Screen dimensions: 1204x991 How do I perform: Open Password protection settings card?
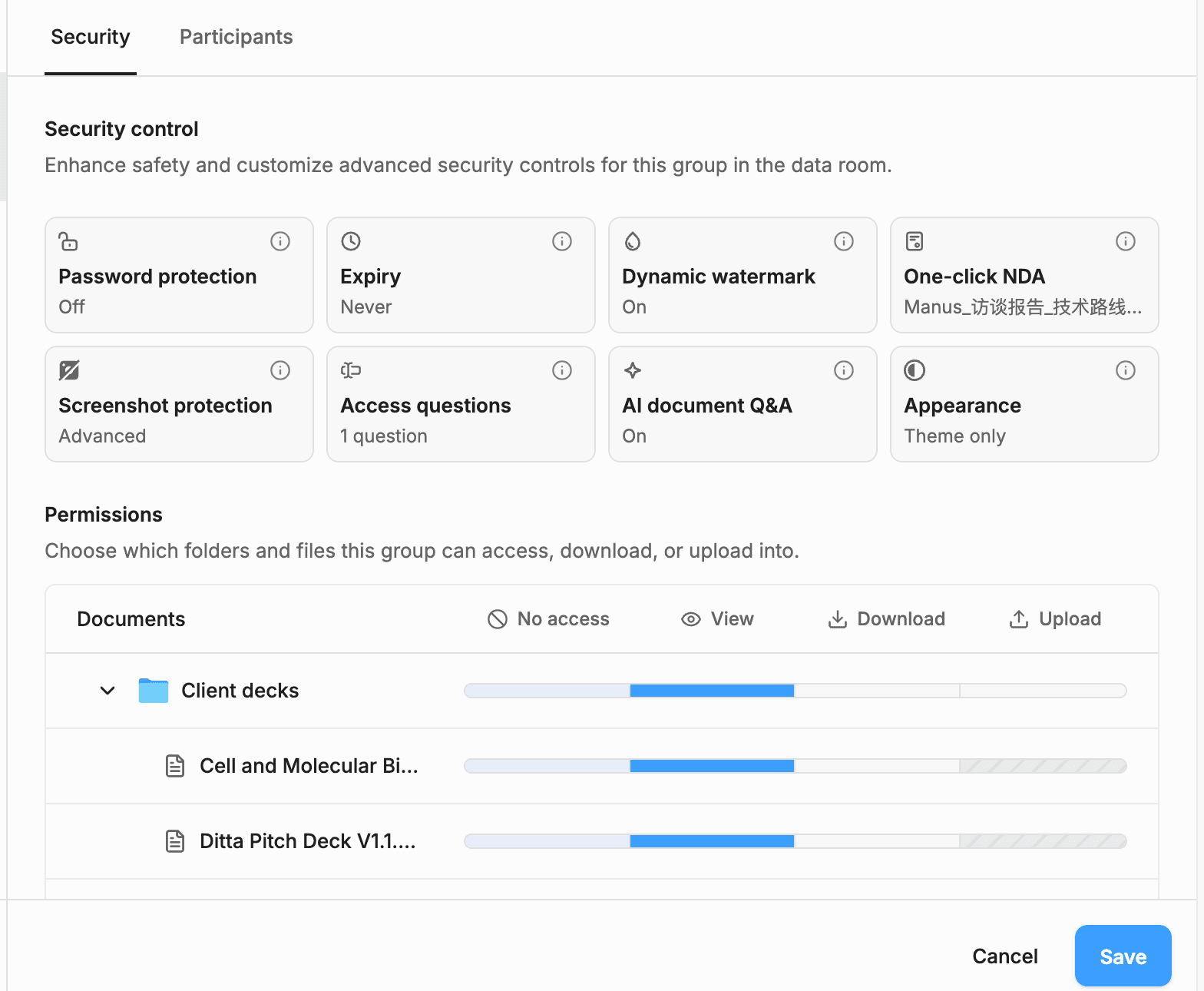click(179, 275)
